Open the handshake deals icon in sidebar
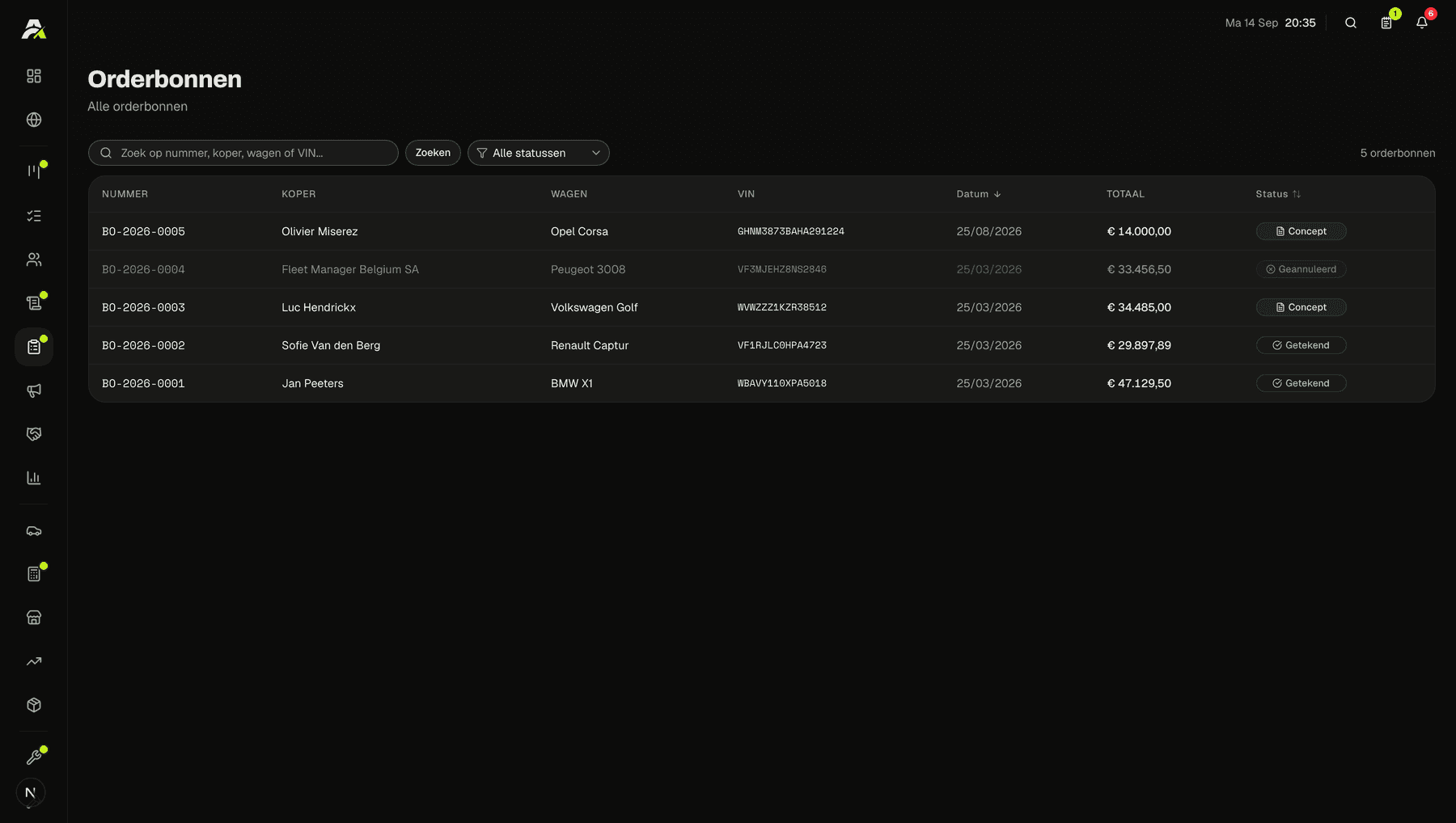Image resolution: width=1456 pixels, height=823 pixels. pos(34,434)
